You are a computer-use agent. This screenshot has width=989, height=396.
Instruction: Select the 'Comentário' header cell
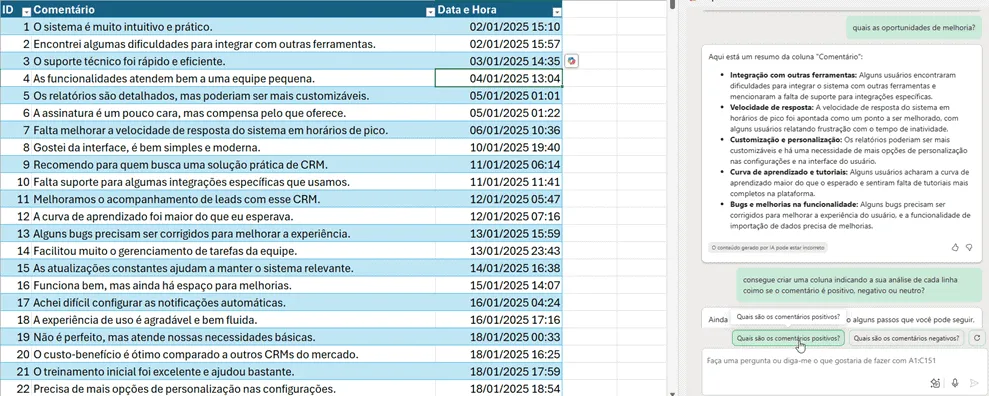point(233,9)
